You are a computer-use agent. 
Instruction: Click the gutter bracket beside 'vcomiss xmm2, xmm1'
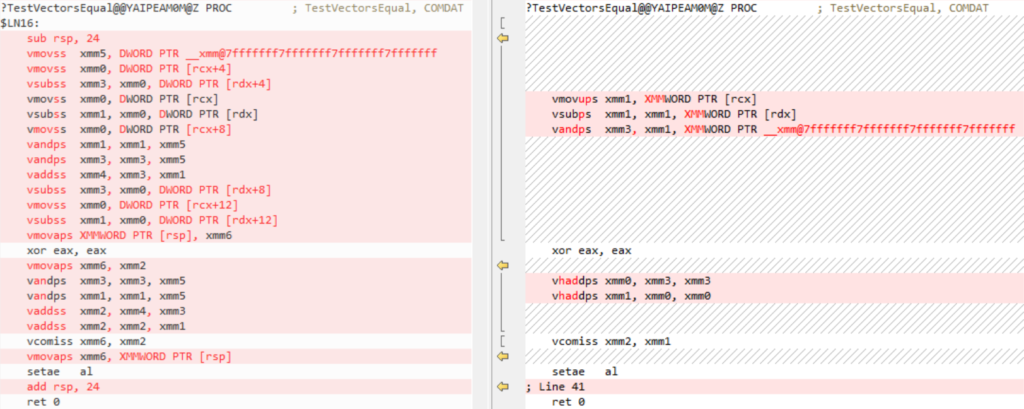pyautogui.click(x=501, y=341)
